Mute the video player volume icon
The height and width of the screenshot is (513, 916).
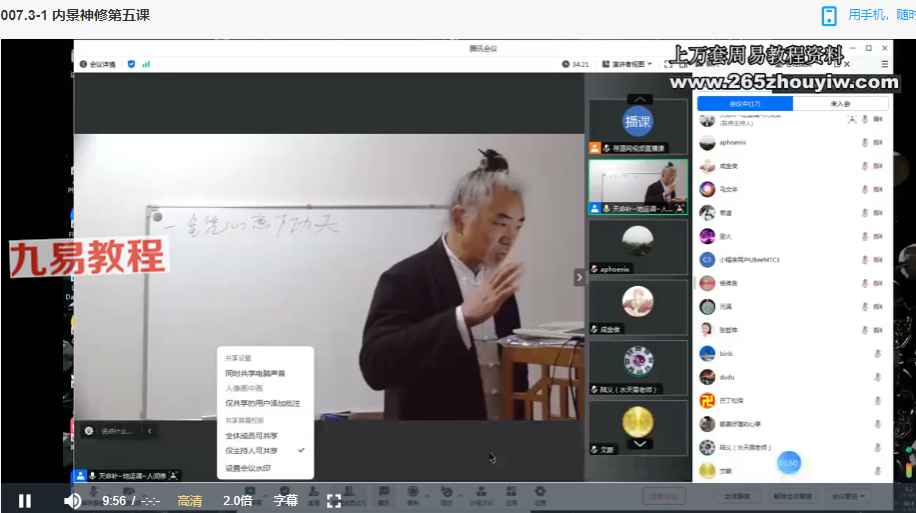[73, 501]
